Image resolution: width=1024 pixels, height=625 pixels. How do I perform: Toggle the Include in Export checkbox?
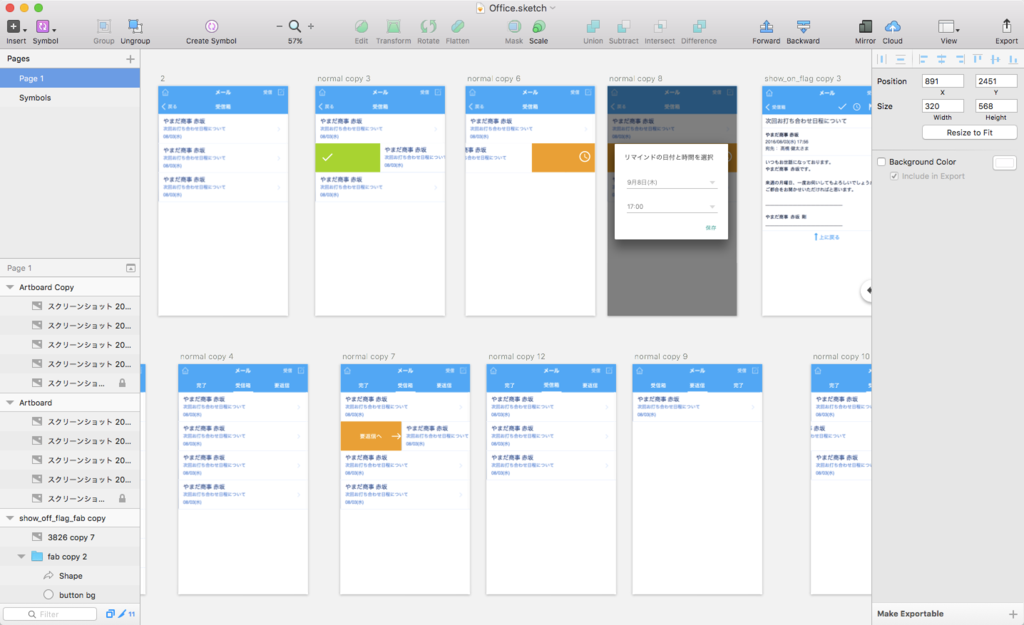(x=895, y=176)
